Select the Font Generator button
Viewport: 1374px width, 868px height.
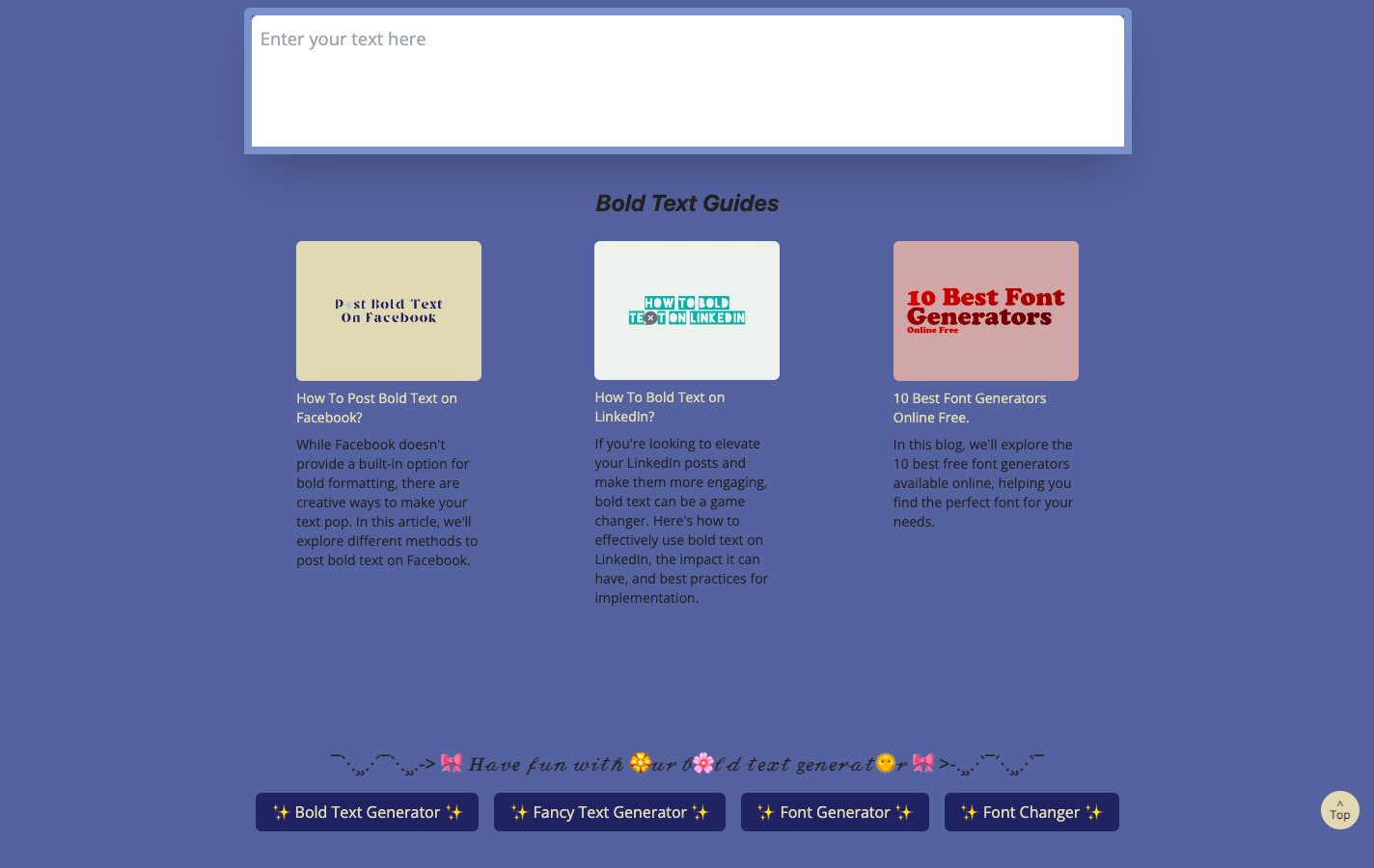(835, 812)
